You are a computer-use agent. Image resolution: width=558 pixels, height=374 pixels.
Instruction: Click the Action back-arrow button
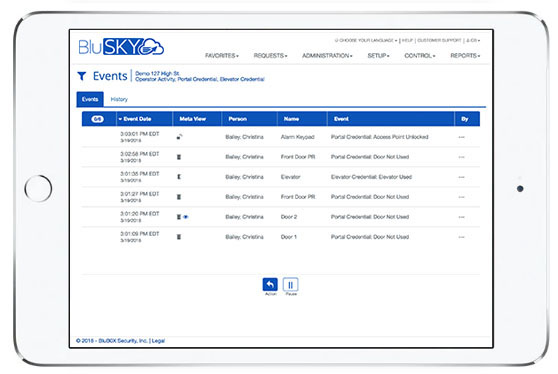(270, 284)
